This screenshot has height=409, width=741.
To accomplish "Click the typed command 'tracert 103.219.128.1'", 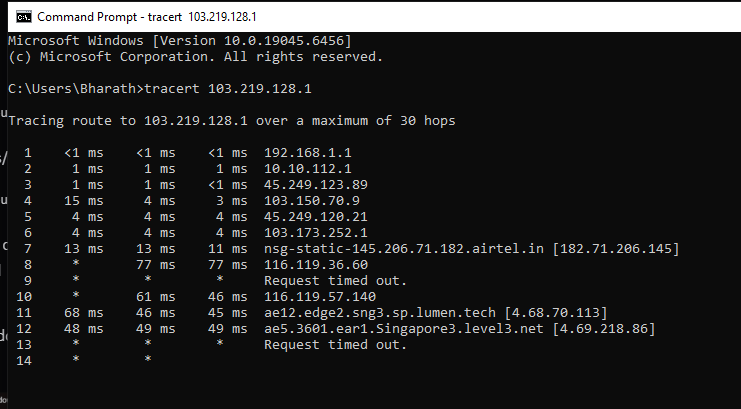I will coord(229,89).
